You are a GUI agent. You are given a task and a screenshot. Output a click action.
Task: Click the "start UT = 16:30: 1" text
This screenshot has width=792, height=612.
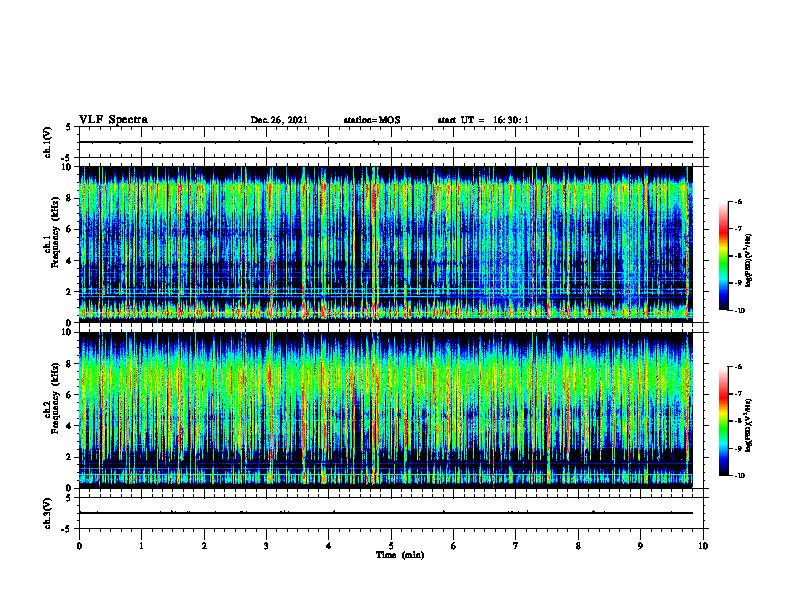(483, 120)
